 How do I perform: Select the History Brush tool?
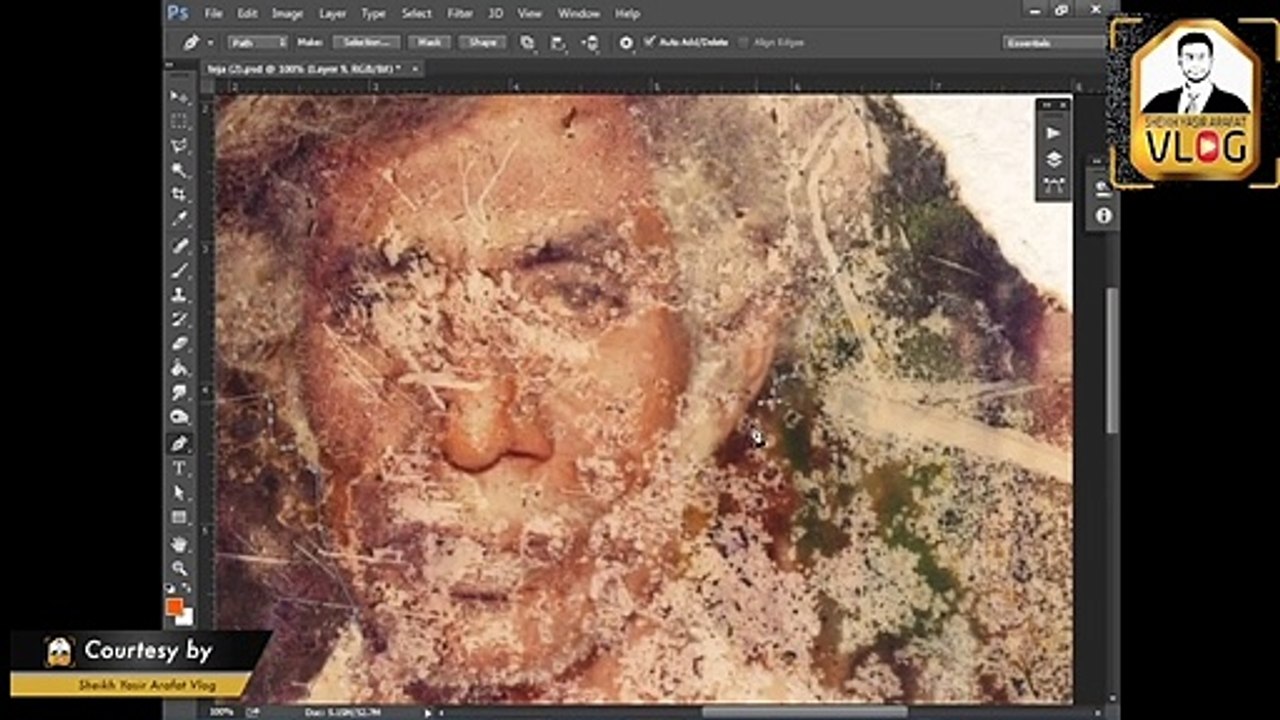tap(179, 319)
